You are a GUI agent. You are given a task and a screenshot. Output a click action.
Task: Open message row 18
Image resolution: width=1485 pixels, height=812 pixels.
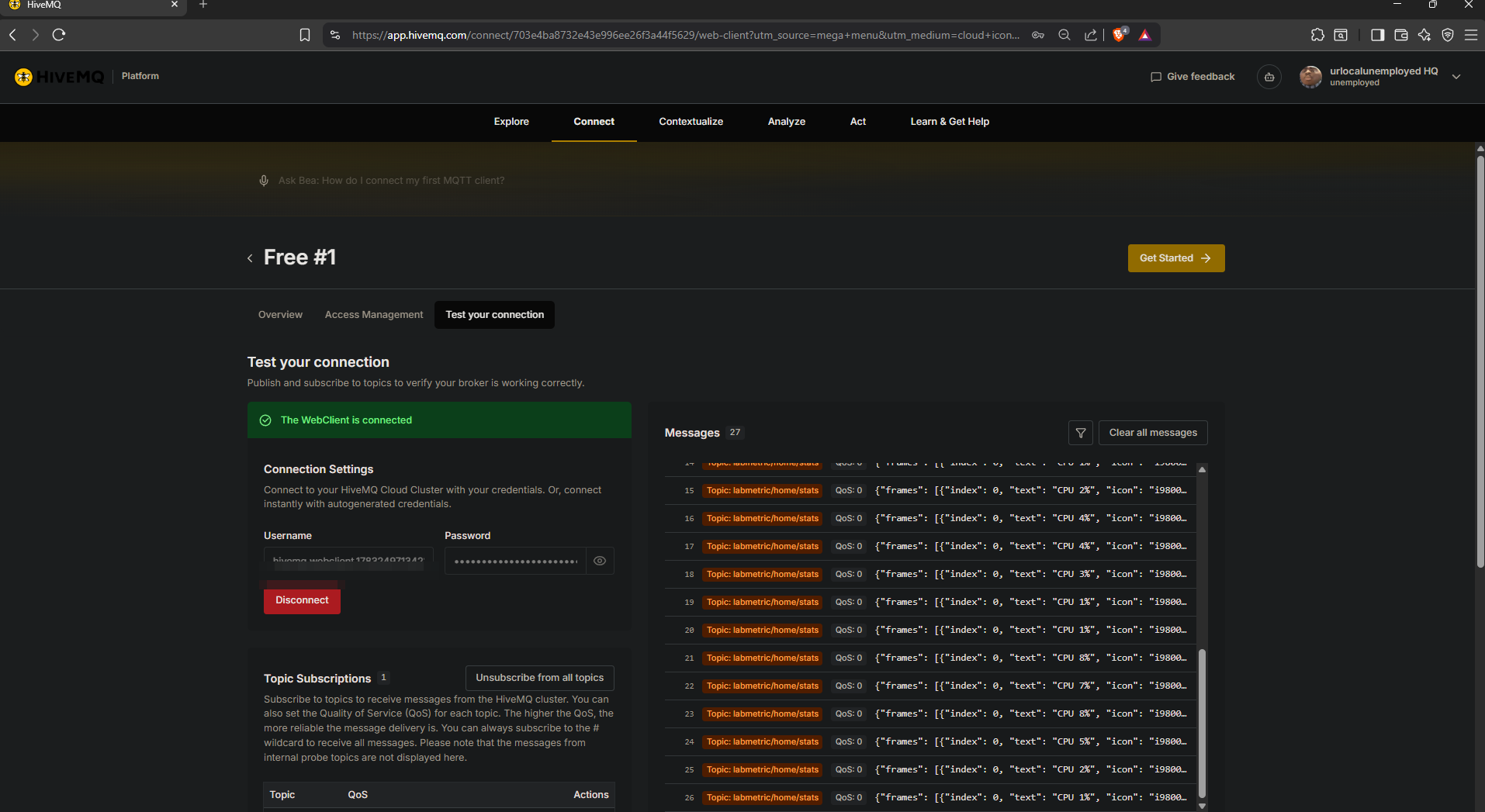pos(930,574)
